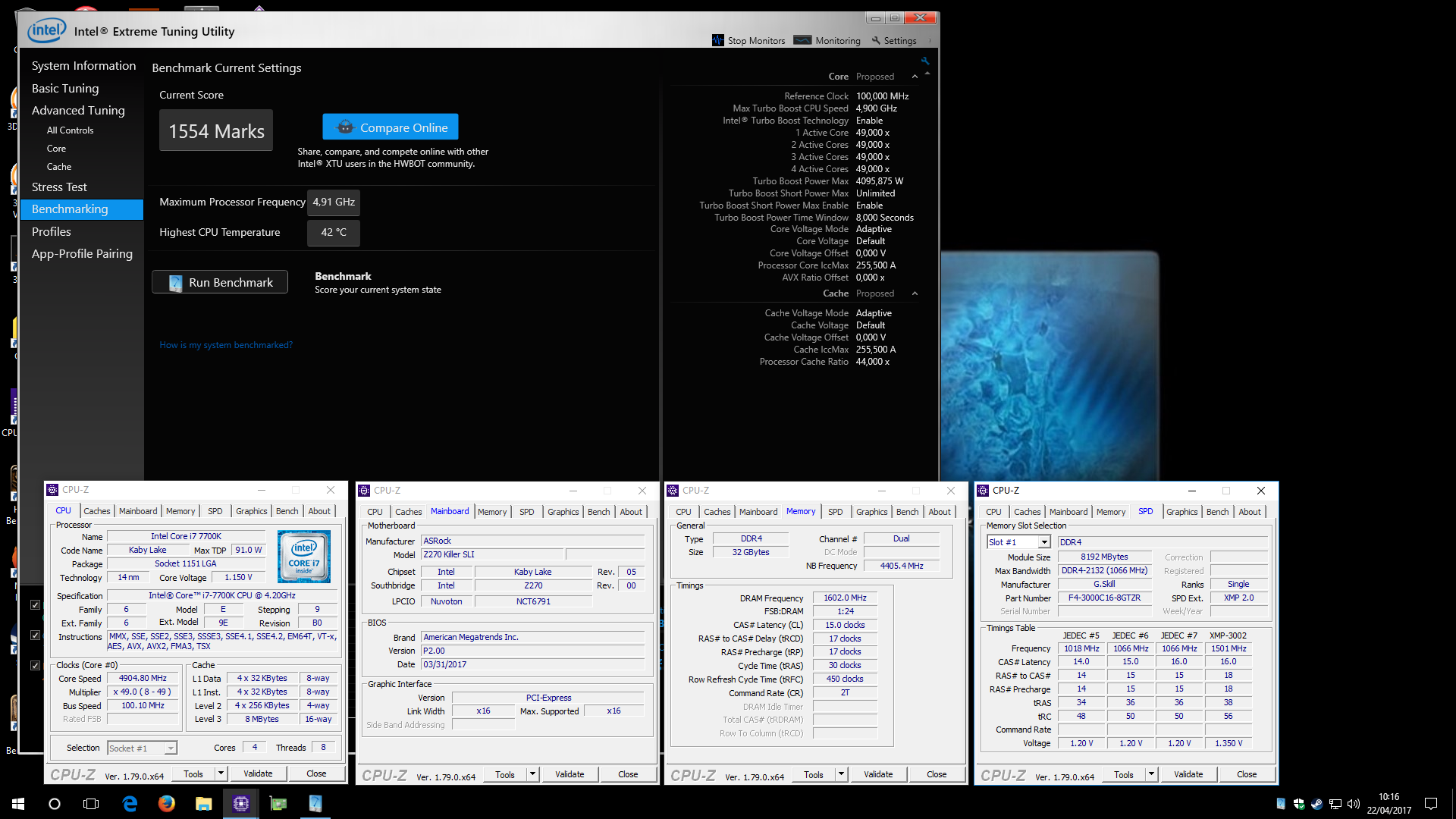The height and width of the screenshot is (819, 1456).
Task: Open the volume control tray icon
Action: (x=1354, y=804)
